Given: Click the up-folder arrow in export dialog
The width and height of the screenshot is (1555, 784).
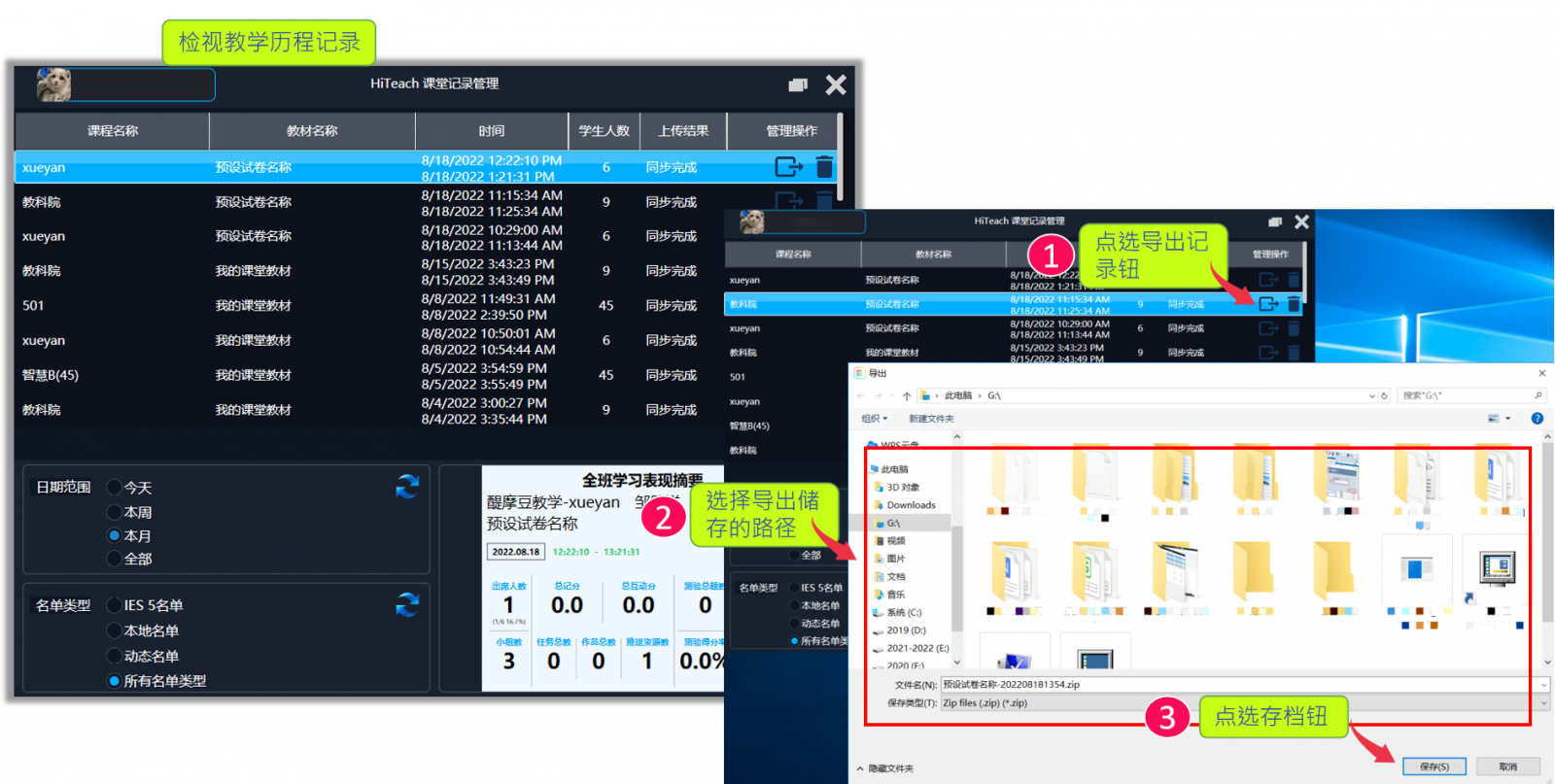Looking at the screenshot, I should (907, 396).
